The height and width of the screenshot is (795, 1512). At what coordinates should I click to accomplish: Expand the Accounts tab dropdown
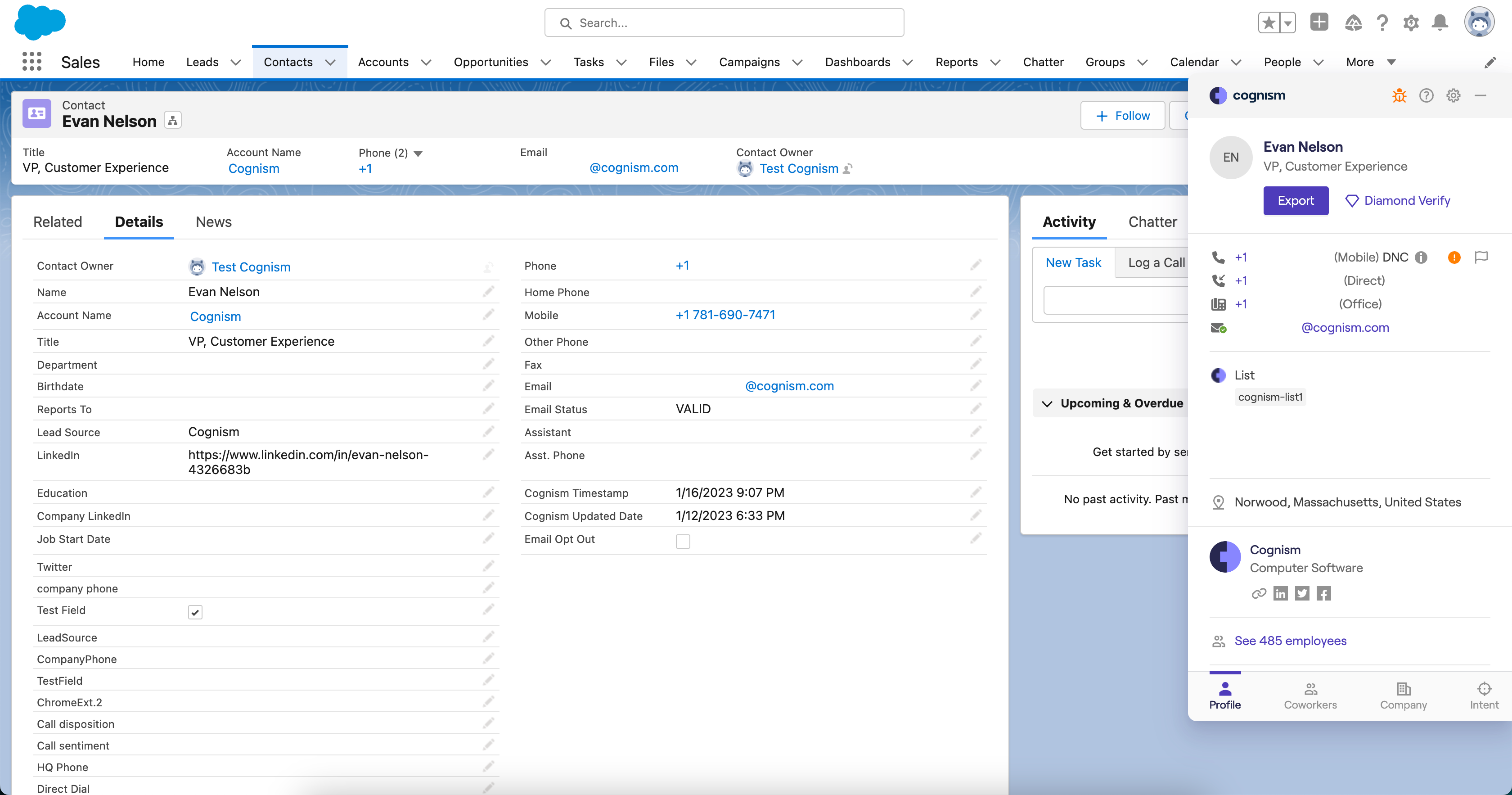[x=427, y=62]
